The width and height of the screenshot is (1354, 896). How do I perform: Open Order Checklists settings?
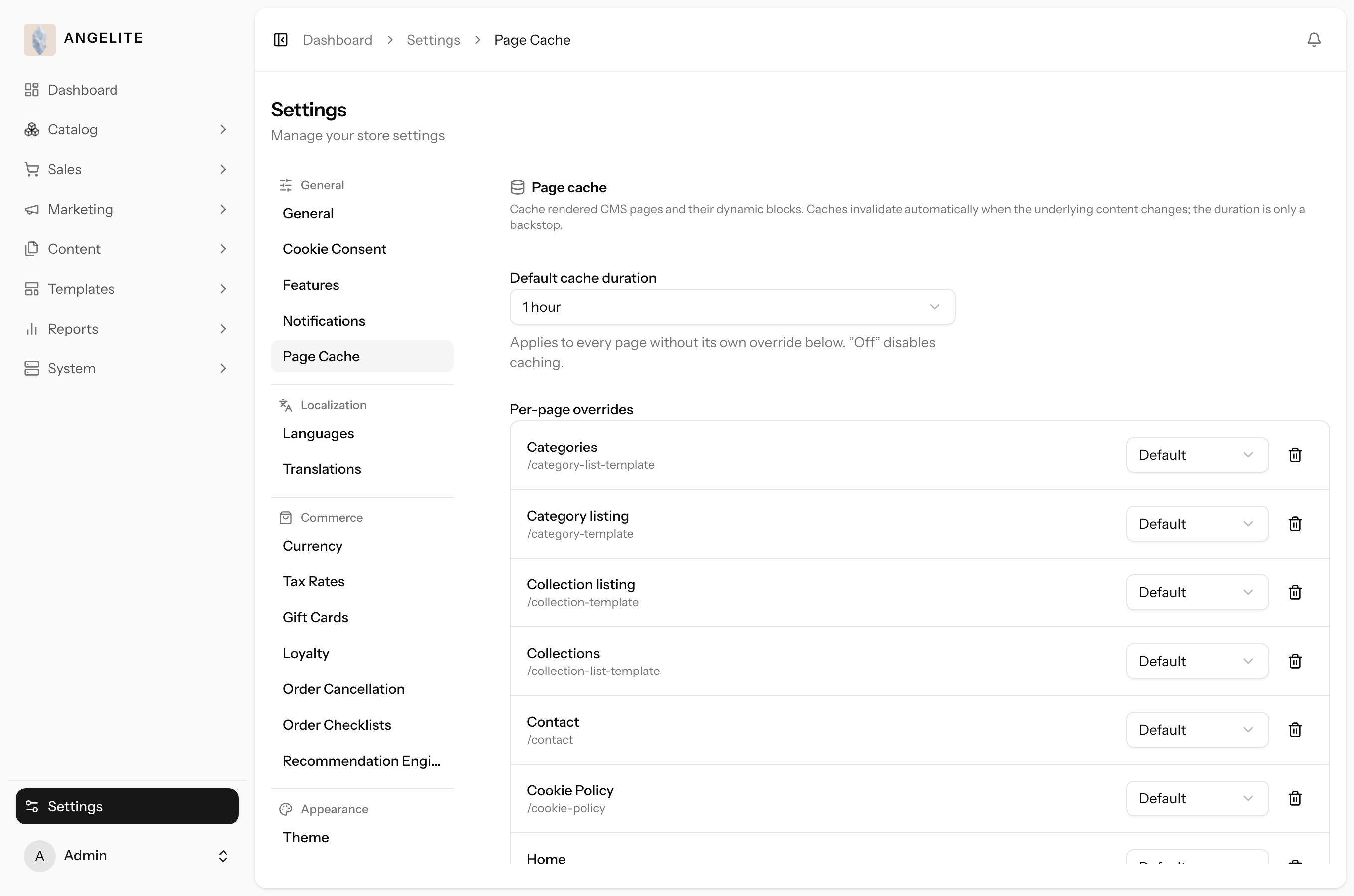click(361, 725)
